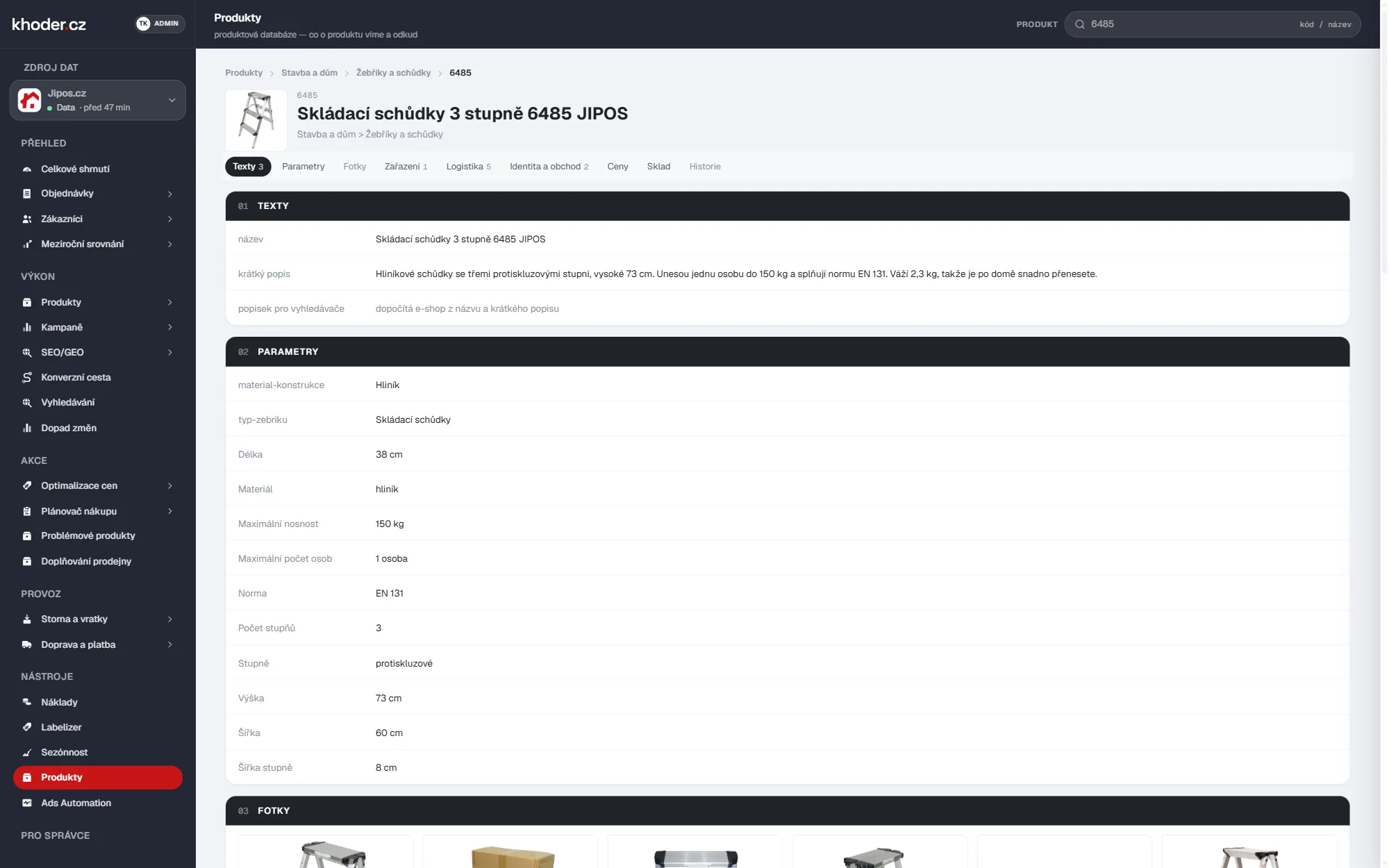
Task: Focus the product search field
Action: click(x=1213, y=24)
